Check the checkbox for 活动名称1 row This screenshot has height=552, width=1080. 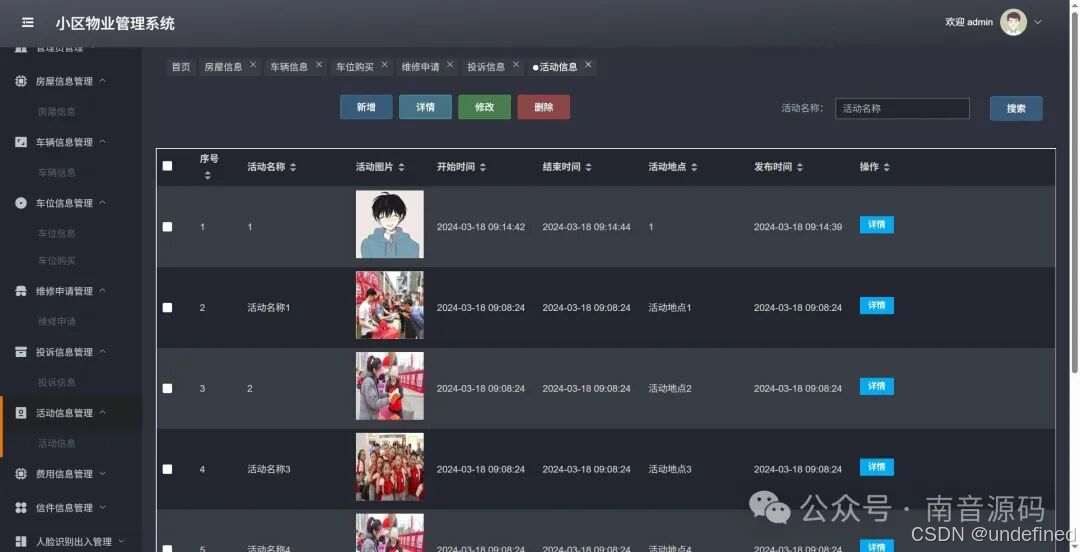(x=167, y=307)
